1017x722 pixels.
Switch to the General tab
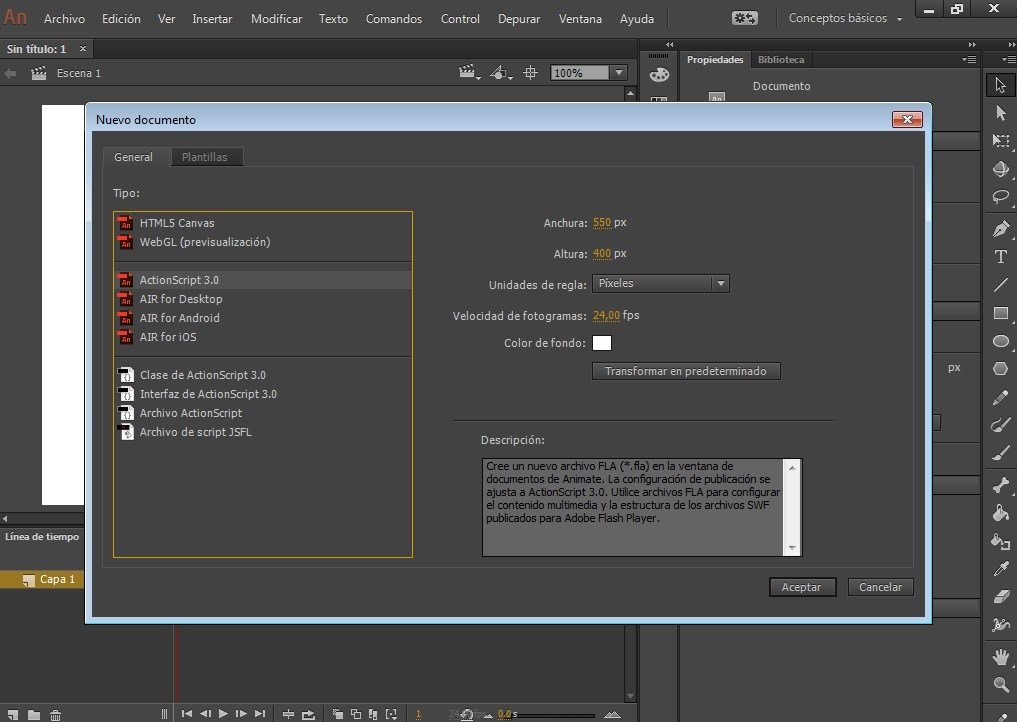point(133,157)
